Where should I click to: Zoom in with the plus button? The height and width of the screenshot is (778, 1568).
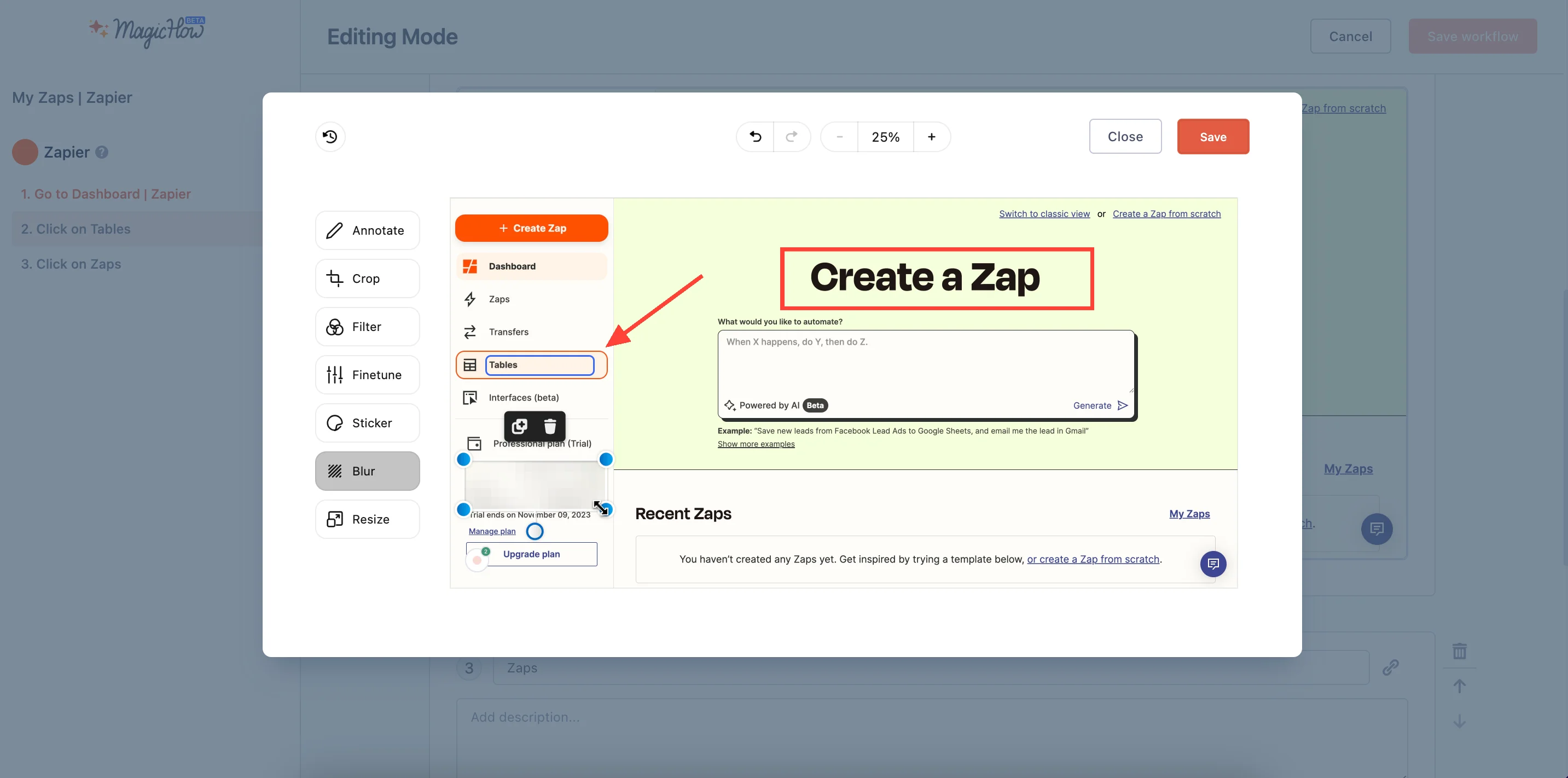point(932,136)
